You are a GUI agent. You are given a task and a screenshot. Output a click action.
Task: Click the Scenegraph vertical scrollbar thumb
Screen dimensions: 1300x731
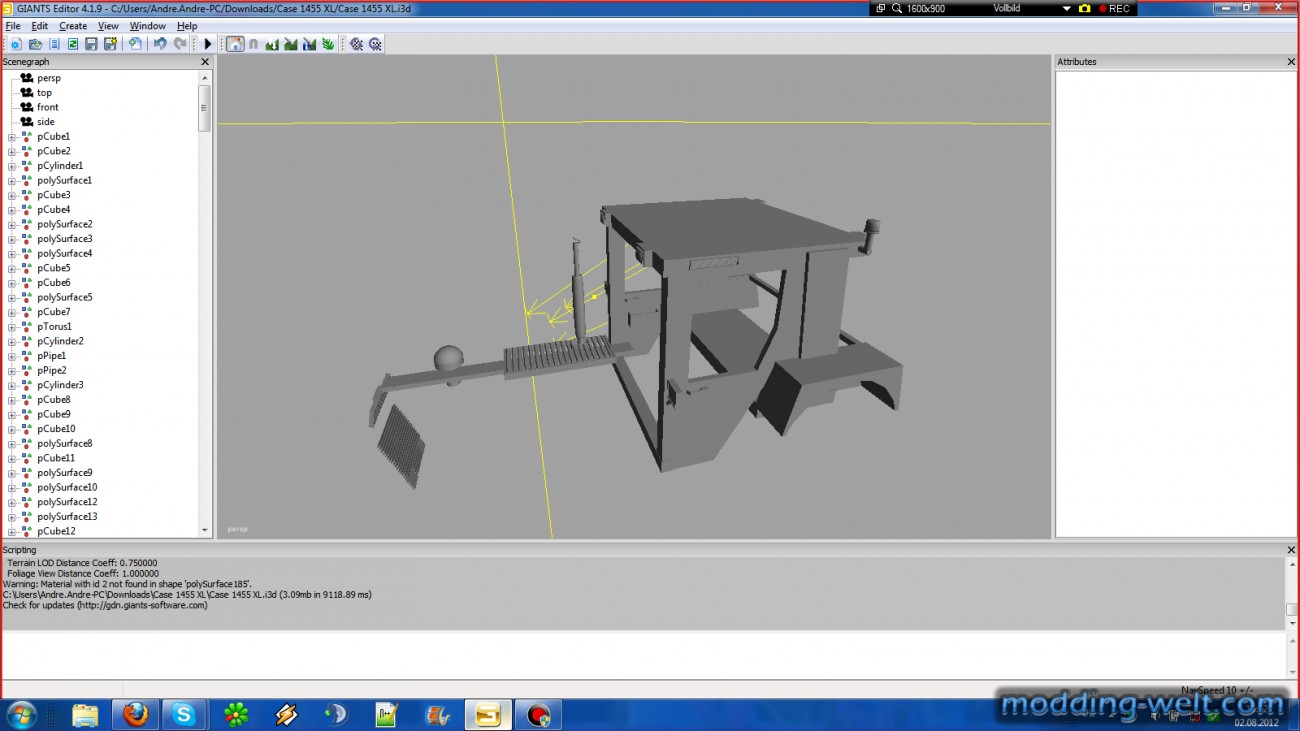tap(205, 107)
